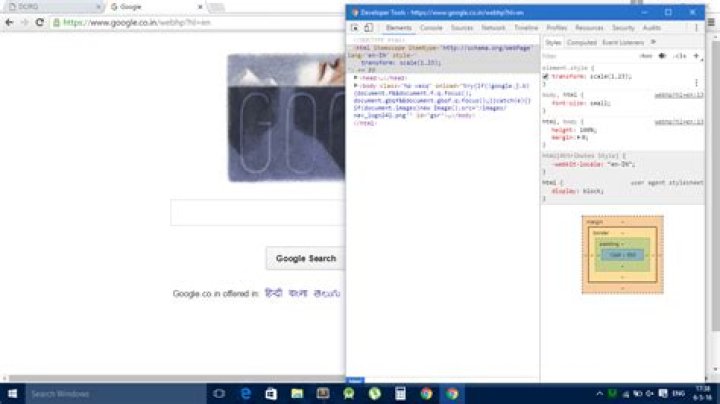Toggle the .cls class editor

coord(680,56)
